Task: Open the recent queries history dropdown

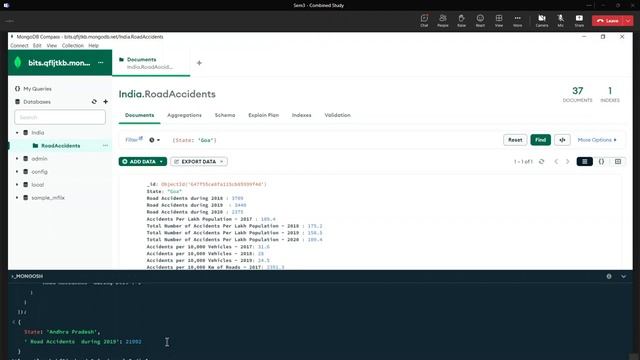Action: [154, 140]
